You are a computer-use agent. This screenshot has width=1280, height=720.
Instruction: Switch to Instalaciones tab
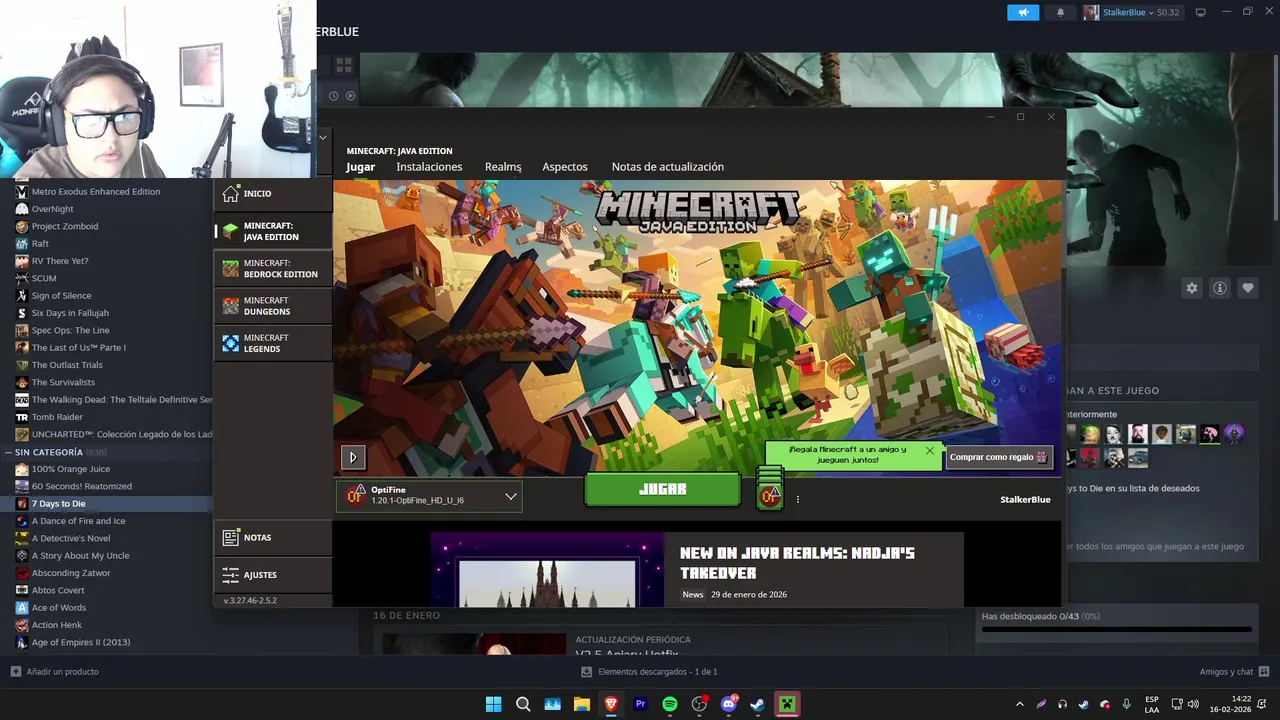[429, 167]
